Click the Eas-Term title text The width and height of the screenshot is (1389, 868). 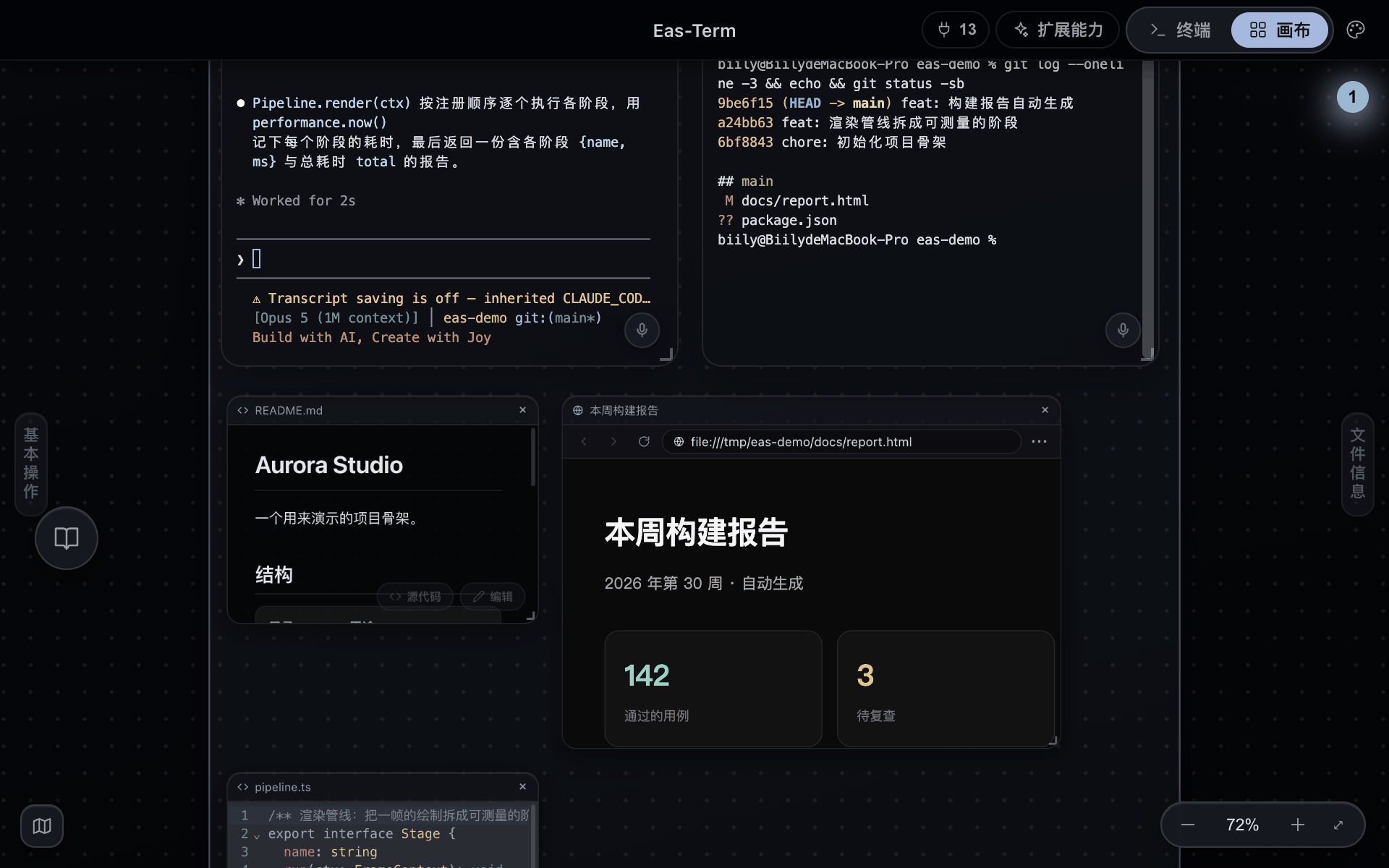click(694, 30)
